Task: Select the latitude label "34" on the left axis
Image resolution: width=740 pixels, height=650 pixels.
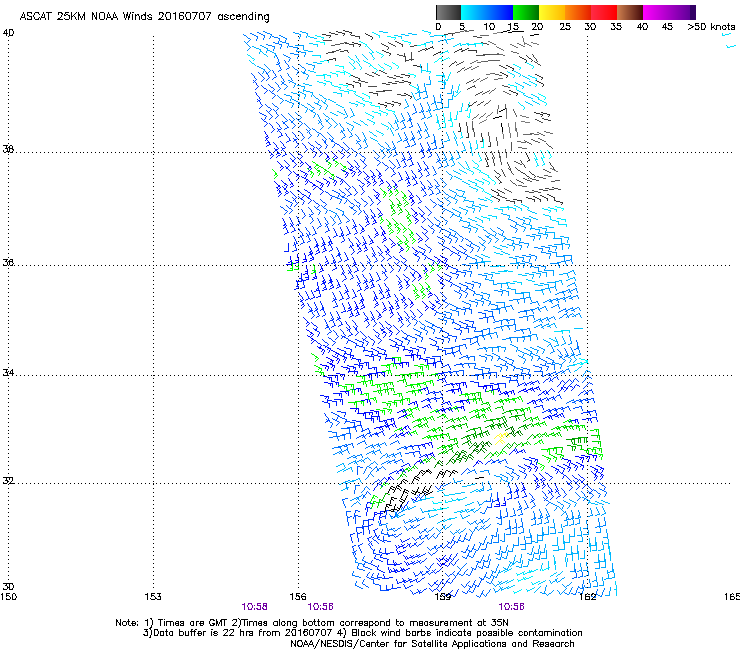Action: 8,373
